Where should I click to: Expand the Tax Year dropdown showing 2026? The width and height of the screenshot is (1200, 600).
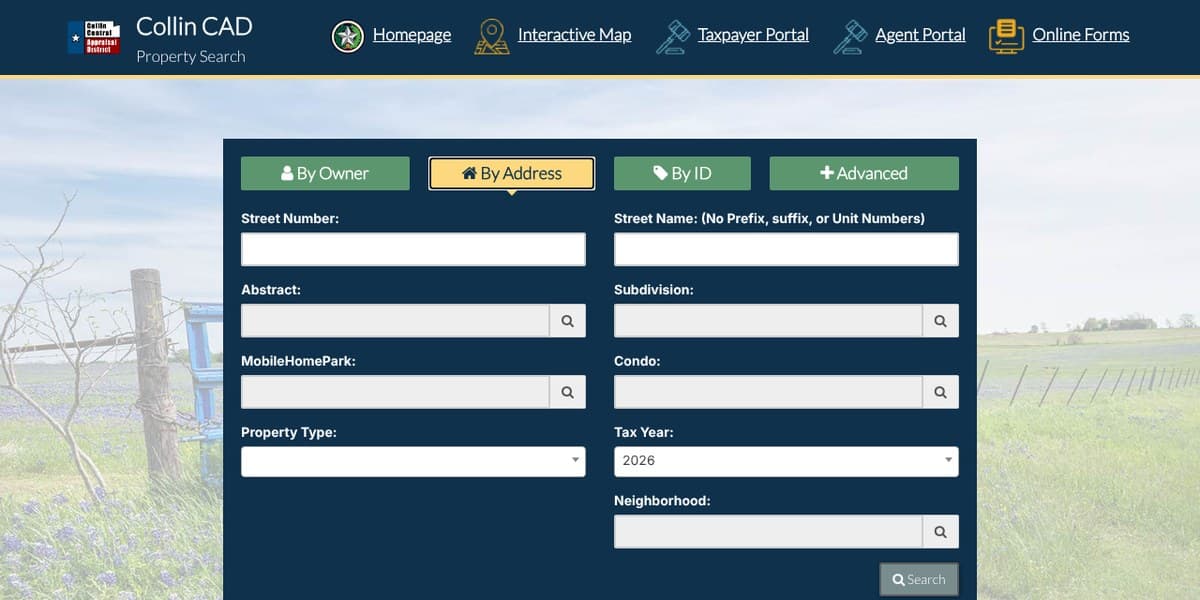point(786,461)
